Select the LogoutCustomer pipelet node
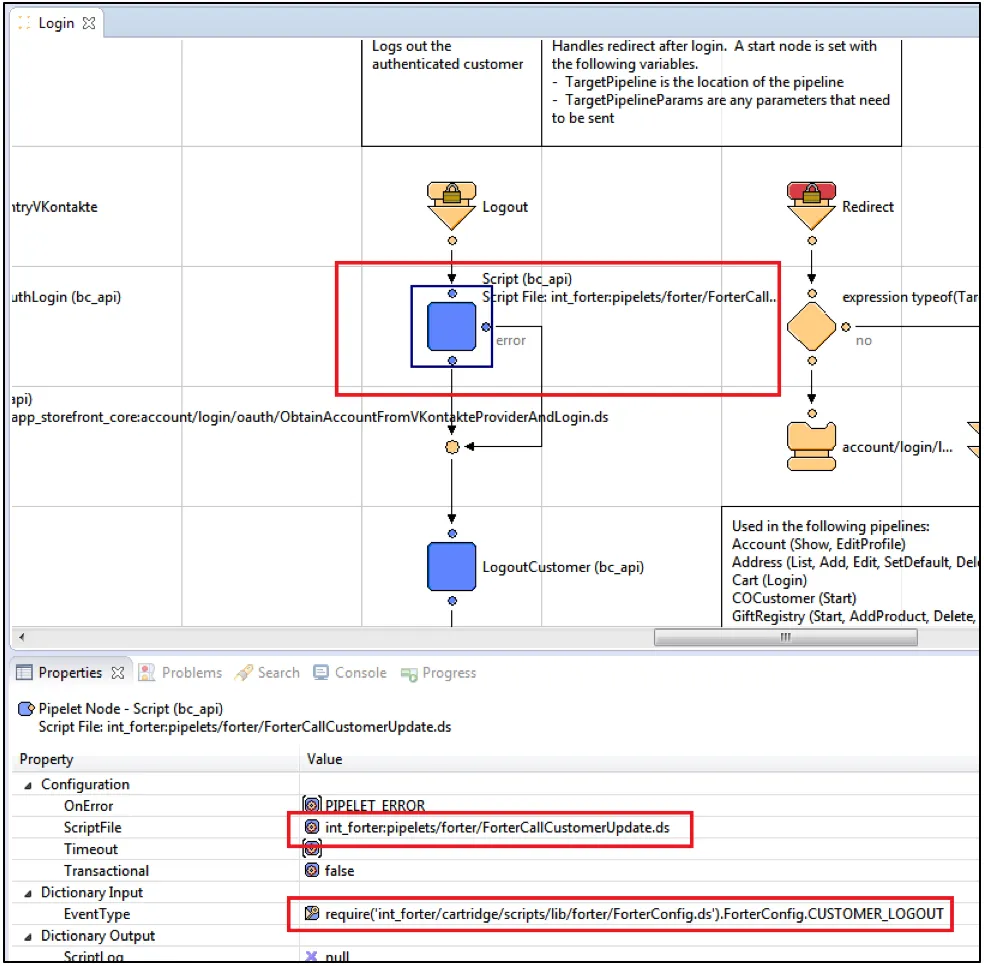Image resolution: width=984 pixels, height=966 pixels. coord(451,567)
